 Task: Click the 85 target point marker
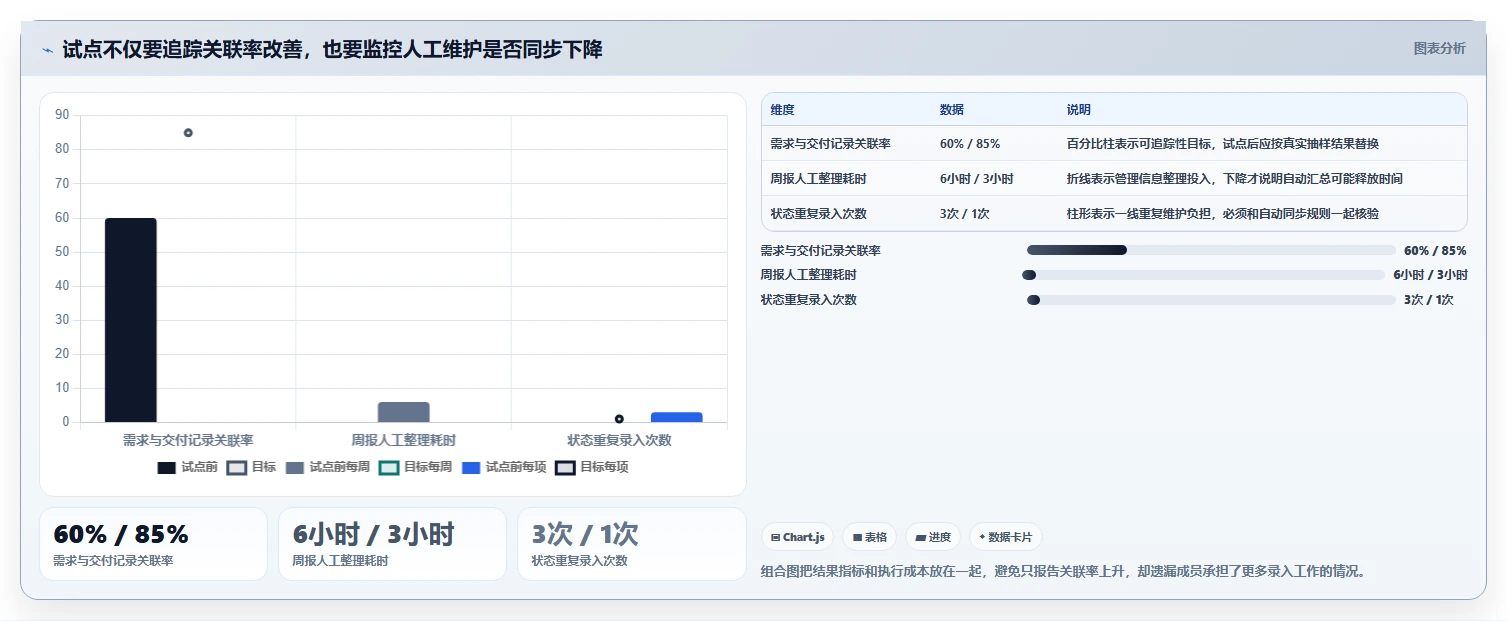pyautogui.click(x=188, y=133)
